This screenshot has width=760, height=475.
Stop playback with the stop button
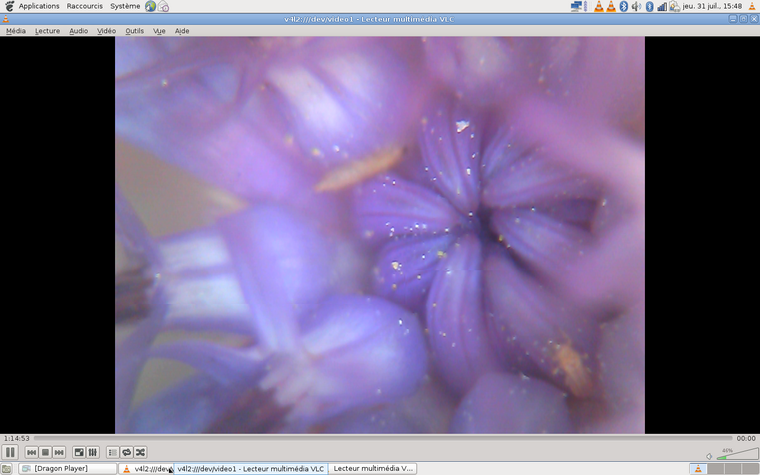tap(45, 453)
